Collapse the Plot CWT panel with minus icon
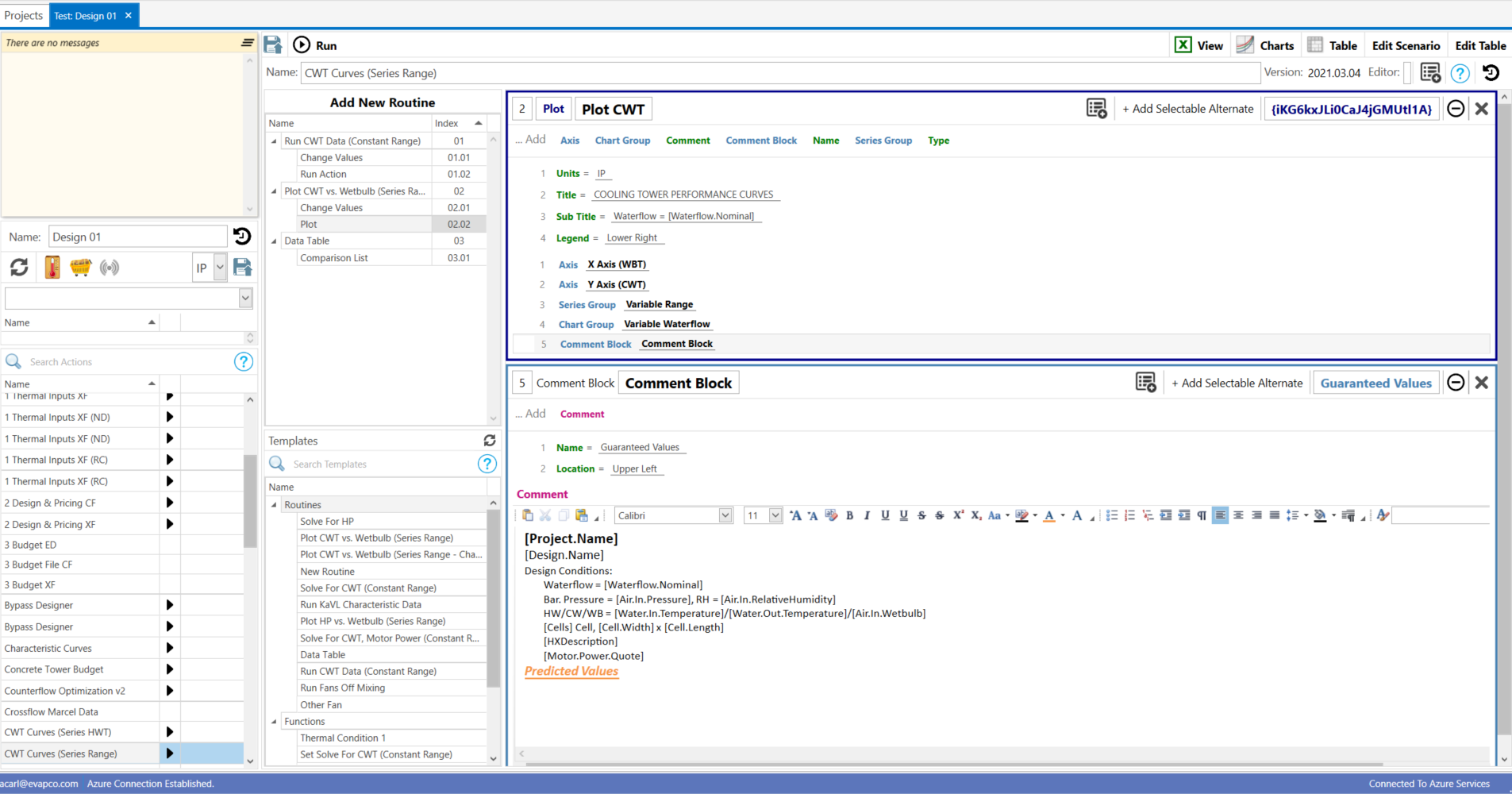Viewport: 1512px width, 794px height. (x=1456, y=109)
